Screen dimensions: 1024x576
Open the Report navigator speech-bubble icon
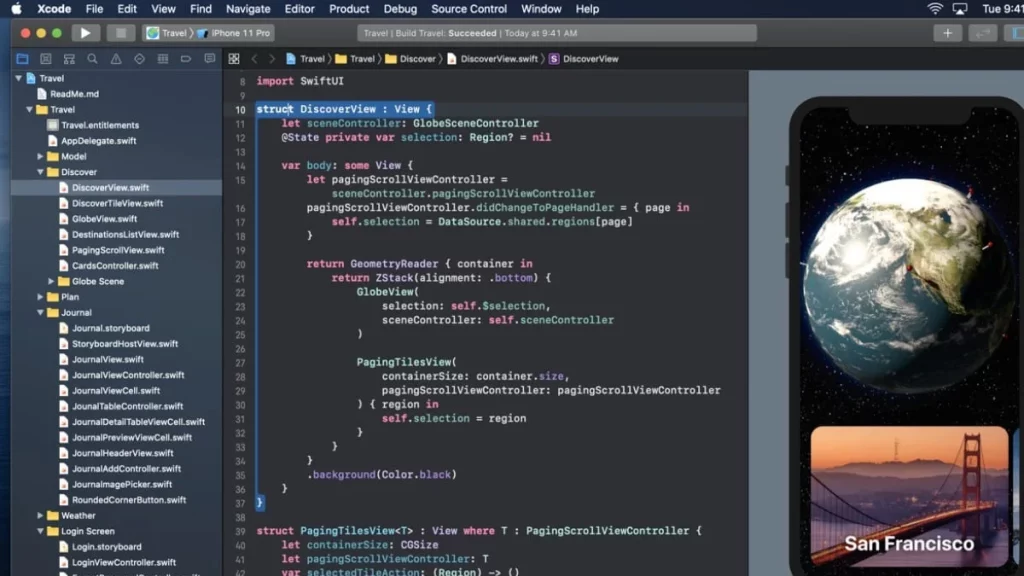click(x=209, y=59)
